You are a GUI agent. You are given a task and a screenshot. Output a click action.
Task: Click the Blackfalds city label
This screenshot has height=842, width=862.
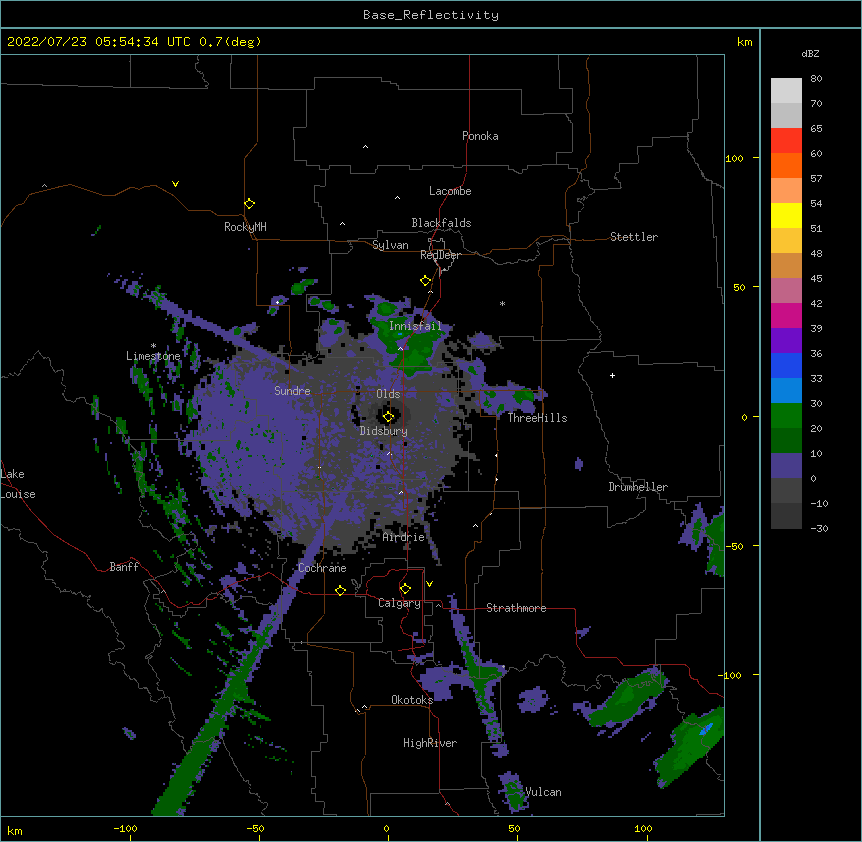click(441, 223)
